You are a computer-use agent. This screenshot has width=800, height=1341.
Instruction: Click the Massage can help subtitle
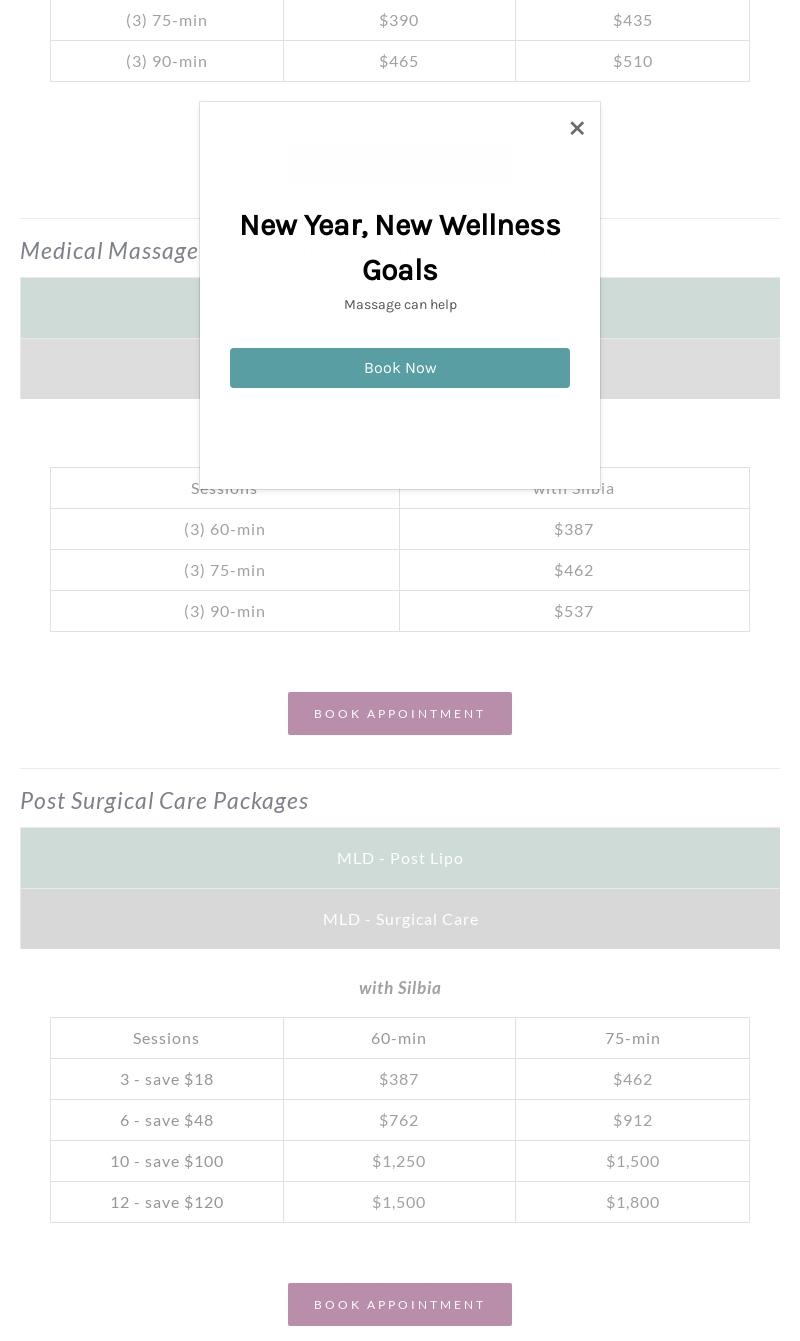pos(400,305)
